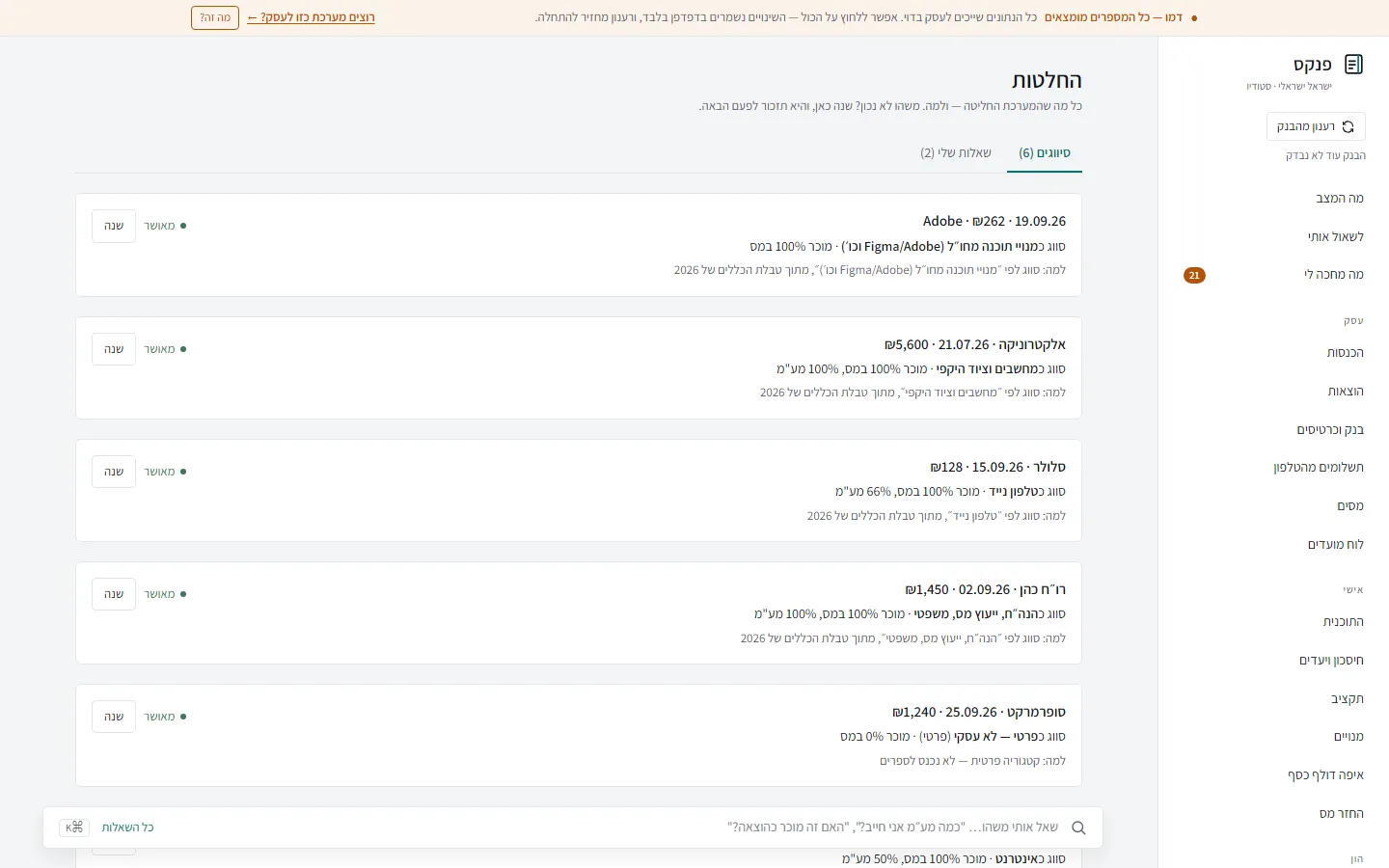Open the מה זה? button in banner
The width and height of the screenshot is (1389, 868).
tap(215, 17)
